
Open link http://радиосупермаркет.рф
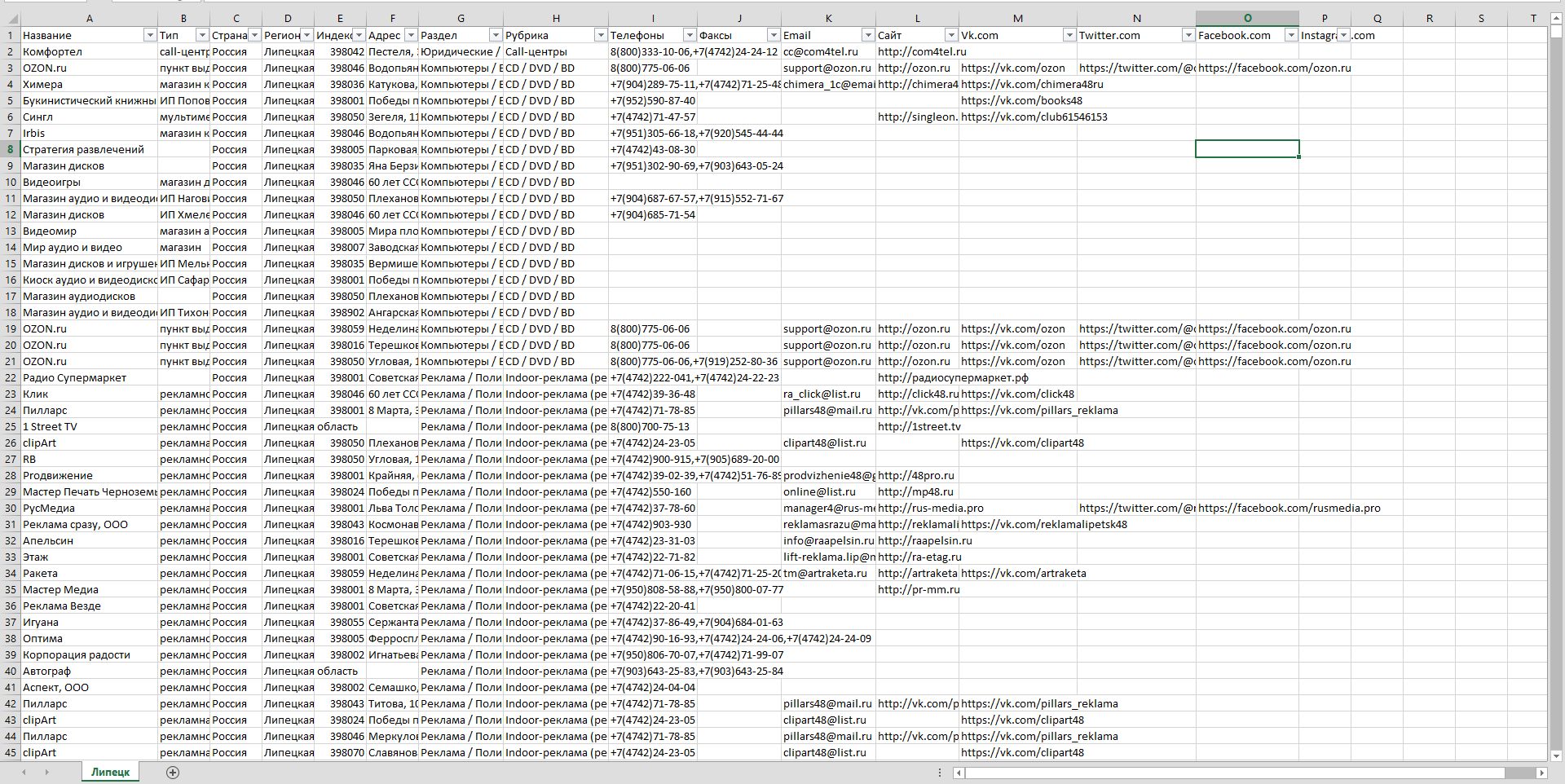tap(953, 377)
